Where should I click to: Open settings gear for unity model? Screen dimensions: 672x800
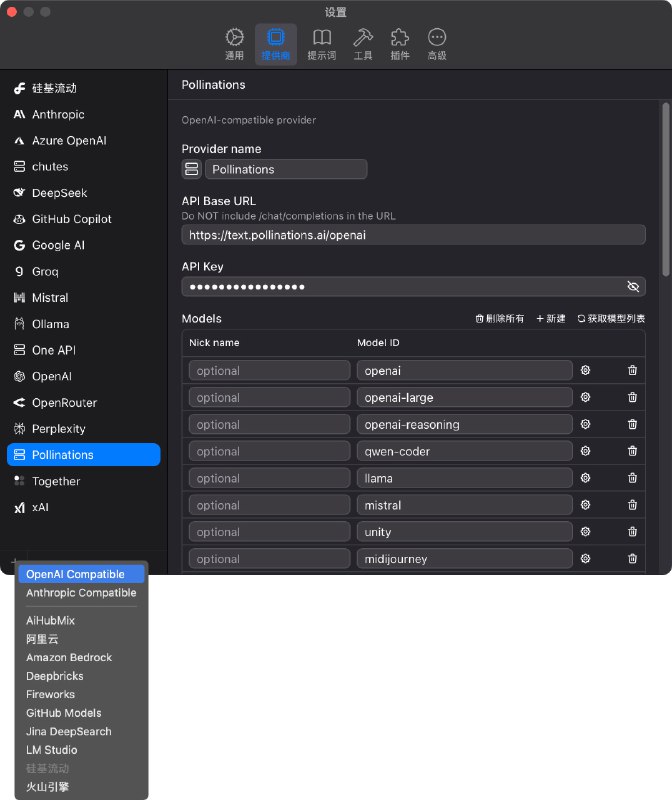click(585, 532)
